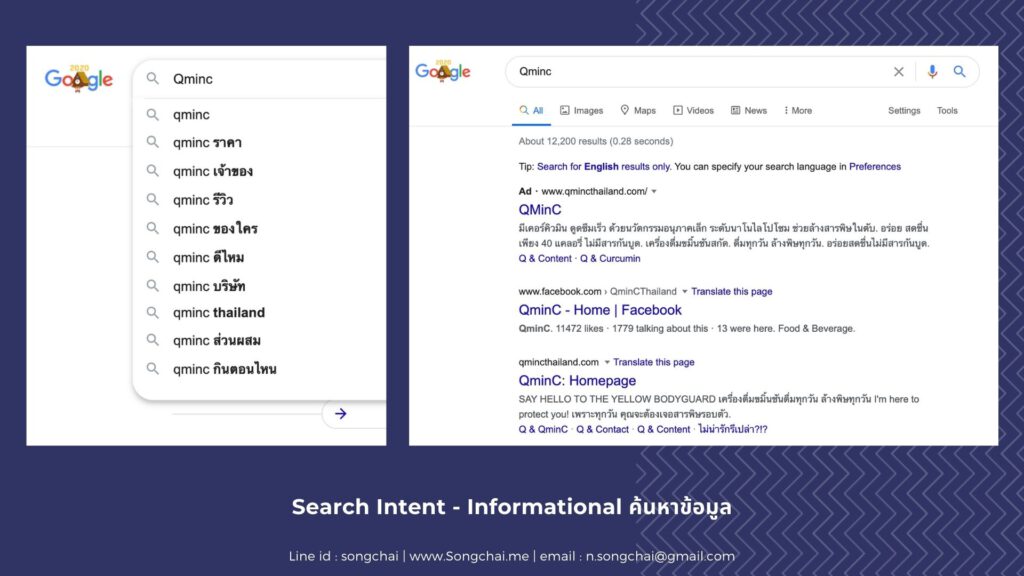Clear the results page search box with X

(x=899, y=72)
